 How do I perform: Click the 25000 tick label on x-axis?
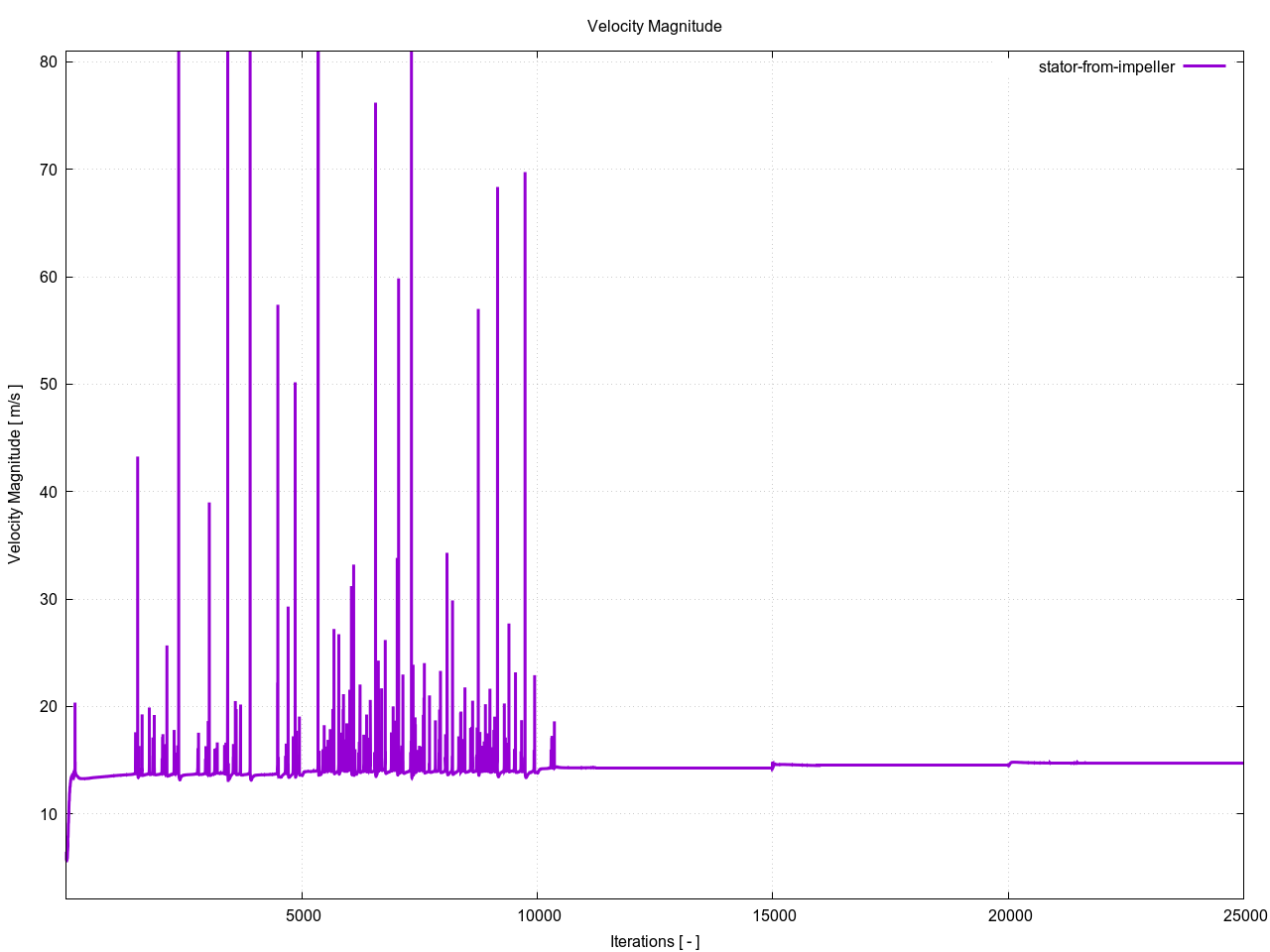[1242, 915]
